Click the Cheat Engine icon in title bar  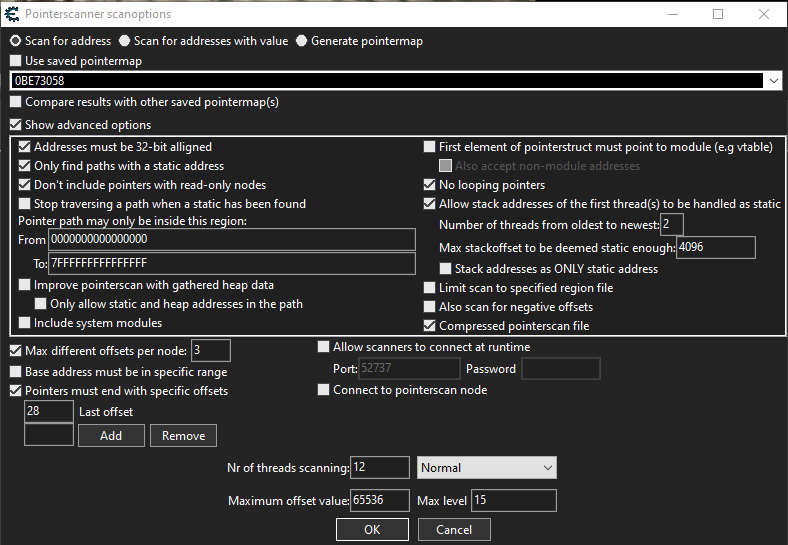click(x=13, y=14)
